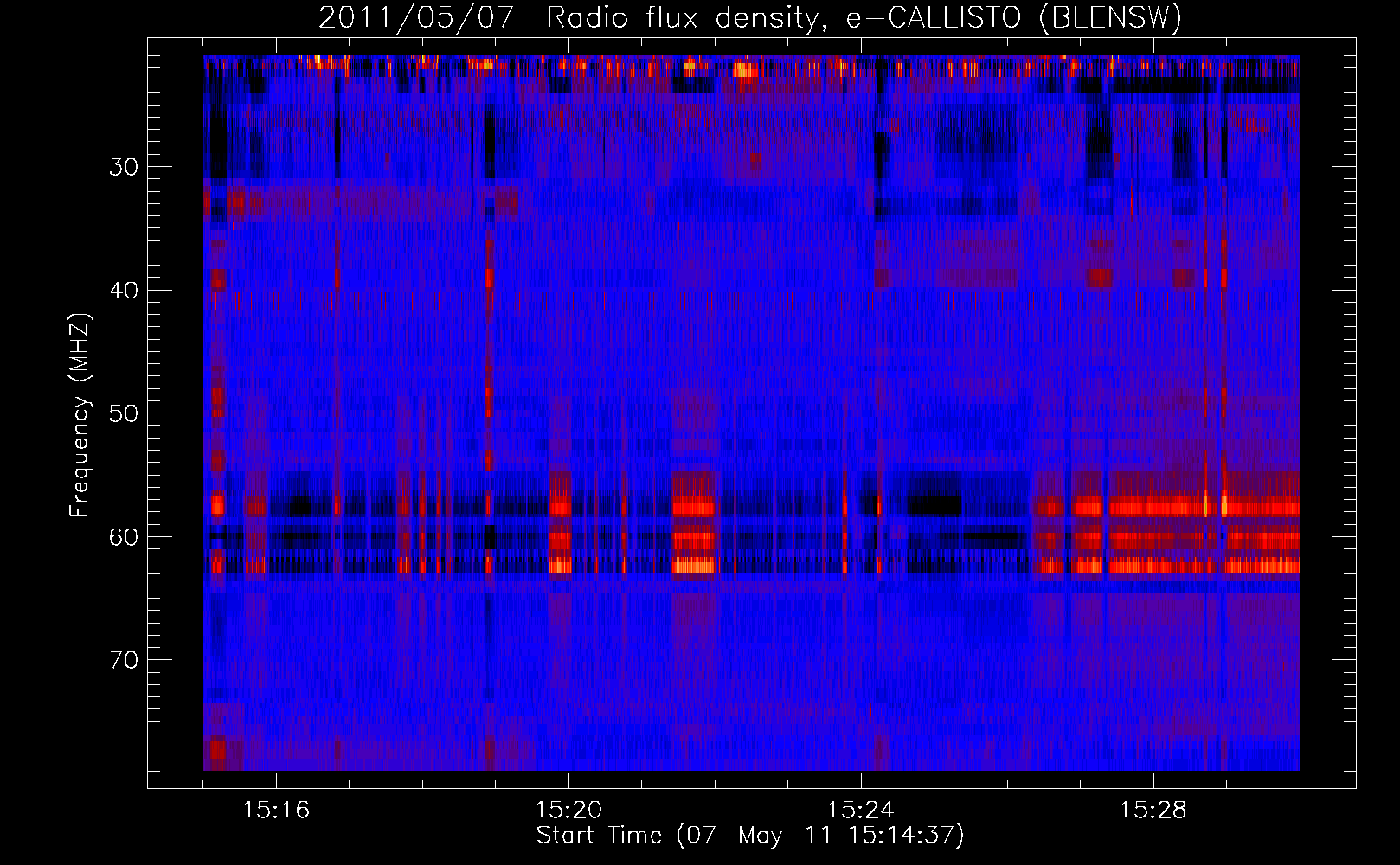Click the 70 frequency tick label
Image resolution: width=1400 pixels, height=865 pixels.
coord(124,661)
